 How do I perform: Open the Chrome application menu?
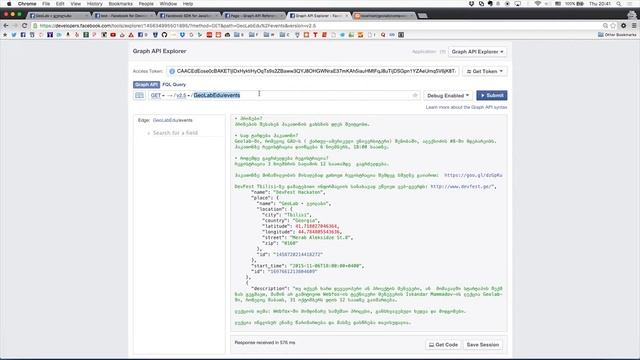point(27,4)
